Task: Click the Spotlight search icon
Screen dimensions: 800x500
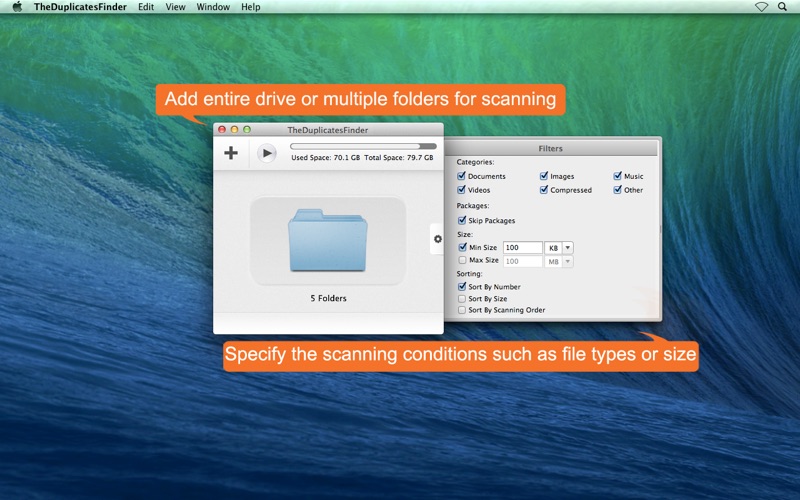Action: [x=782, y=7]
